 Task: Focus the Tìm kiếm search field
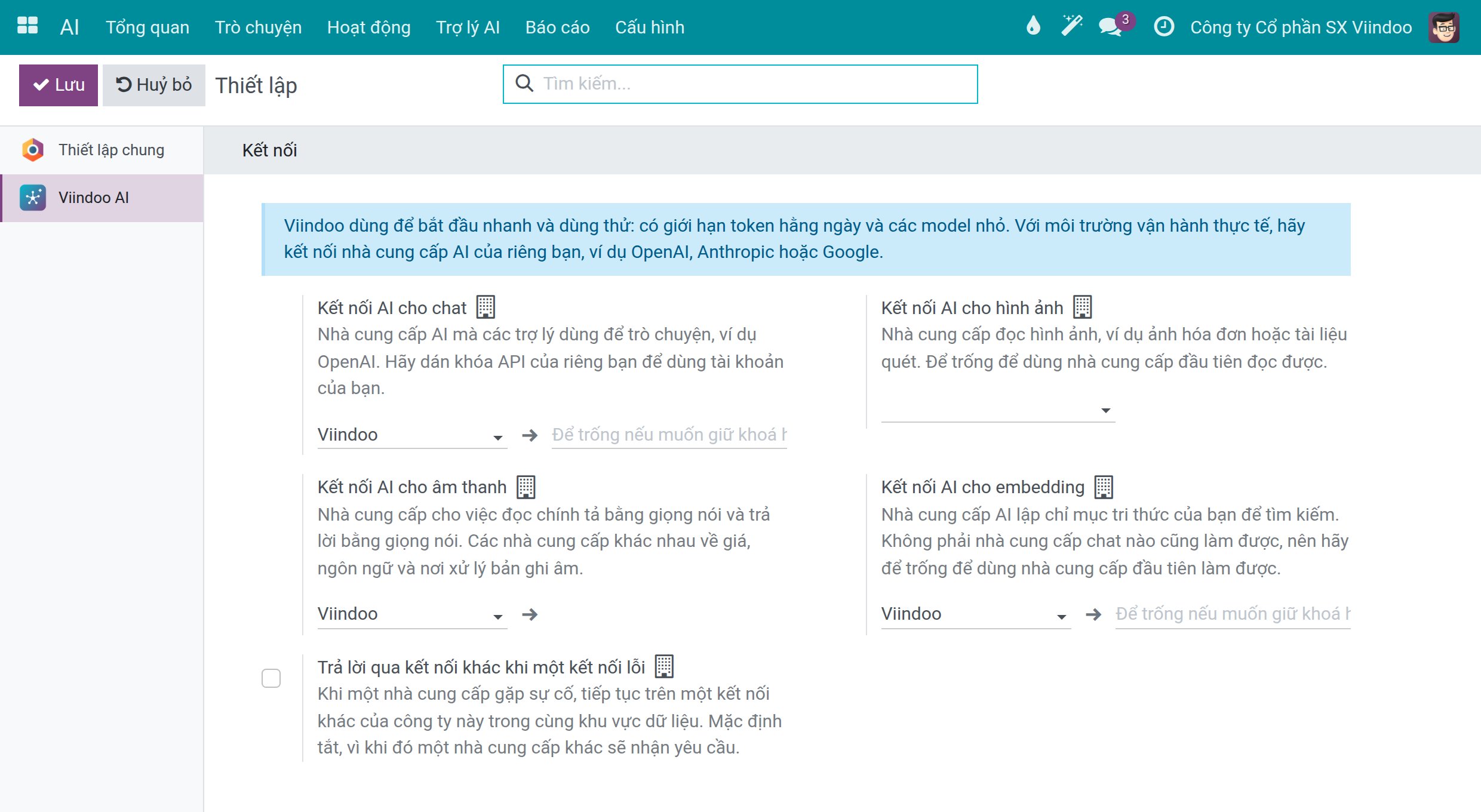pyautogui.click(x=740, y=84)
